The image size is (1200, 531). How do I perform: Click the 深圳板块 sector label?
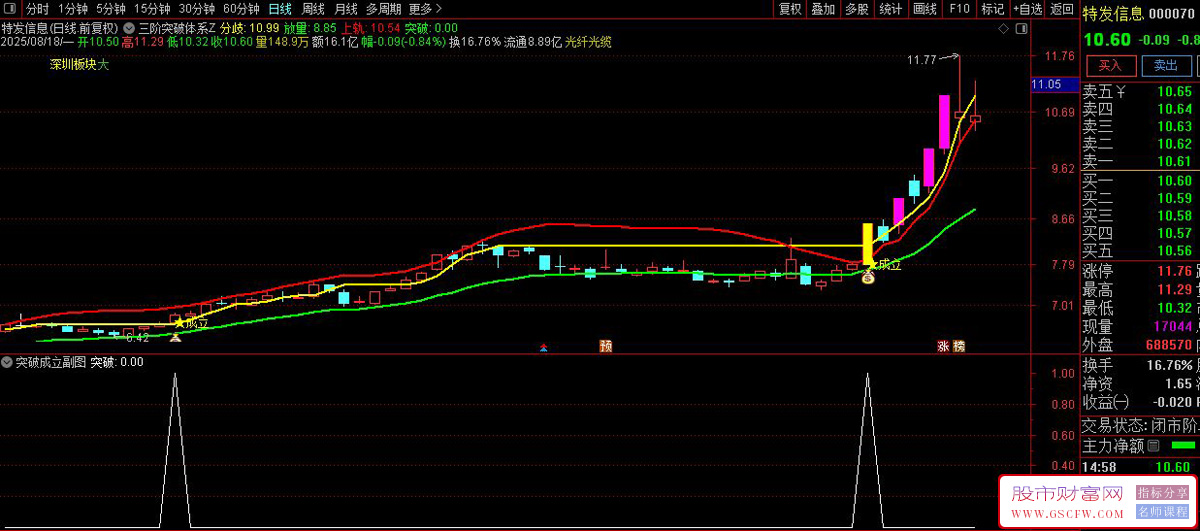tap(72, 65)
